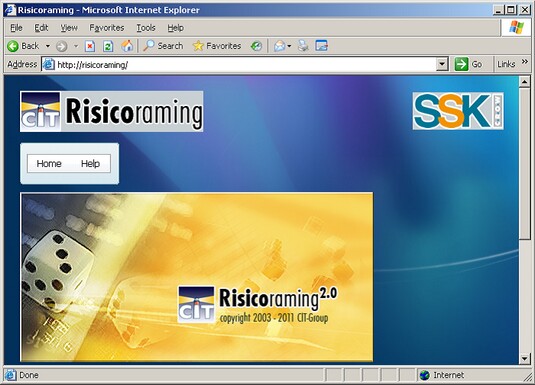Open the Favorites pane from toolbar star
Screen dimensions: 535x385
(217, 46)
